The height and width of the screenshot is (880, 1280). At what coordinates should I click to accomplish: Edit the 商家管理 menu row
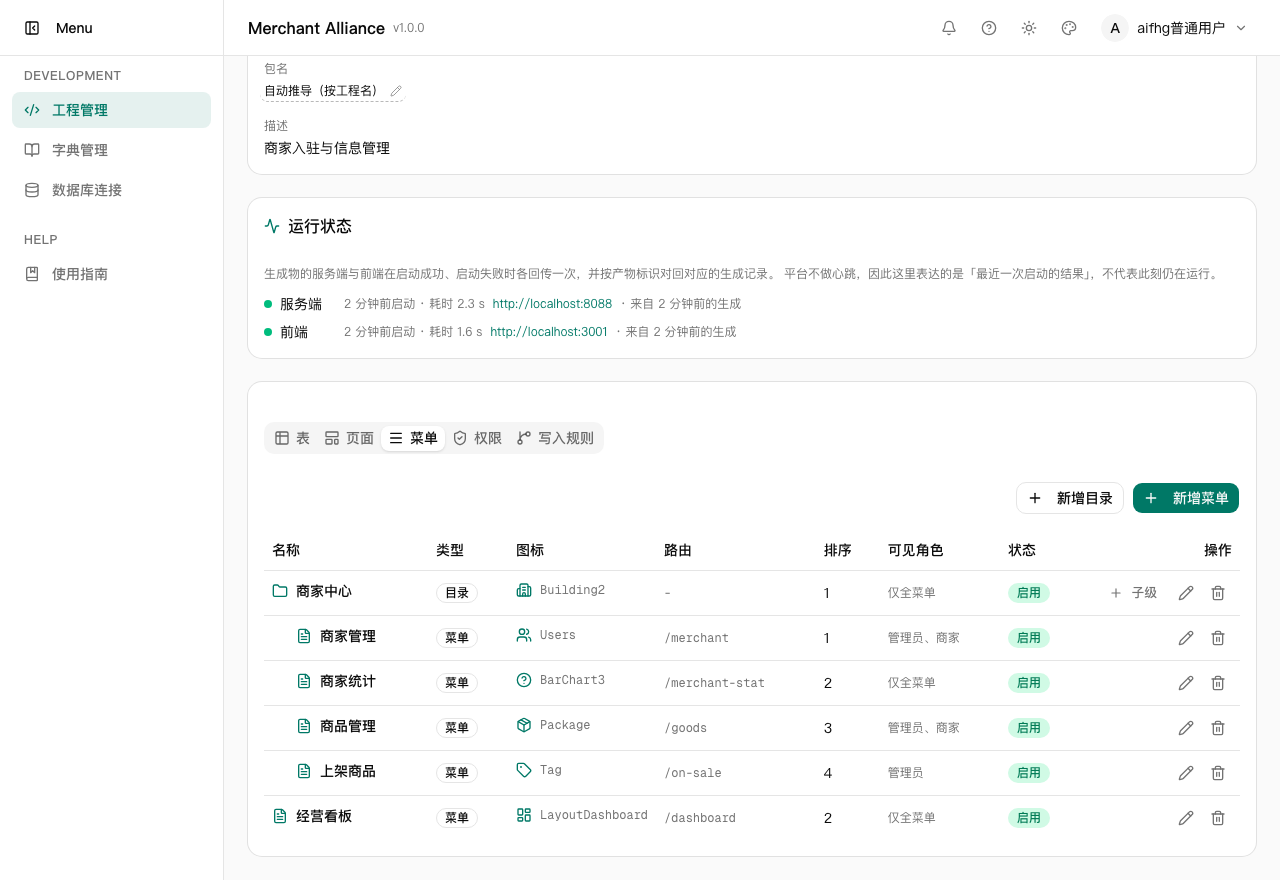pyautogui.click(x=1186, y=638)
